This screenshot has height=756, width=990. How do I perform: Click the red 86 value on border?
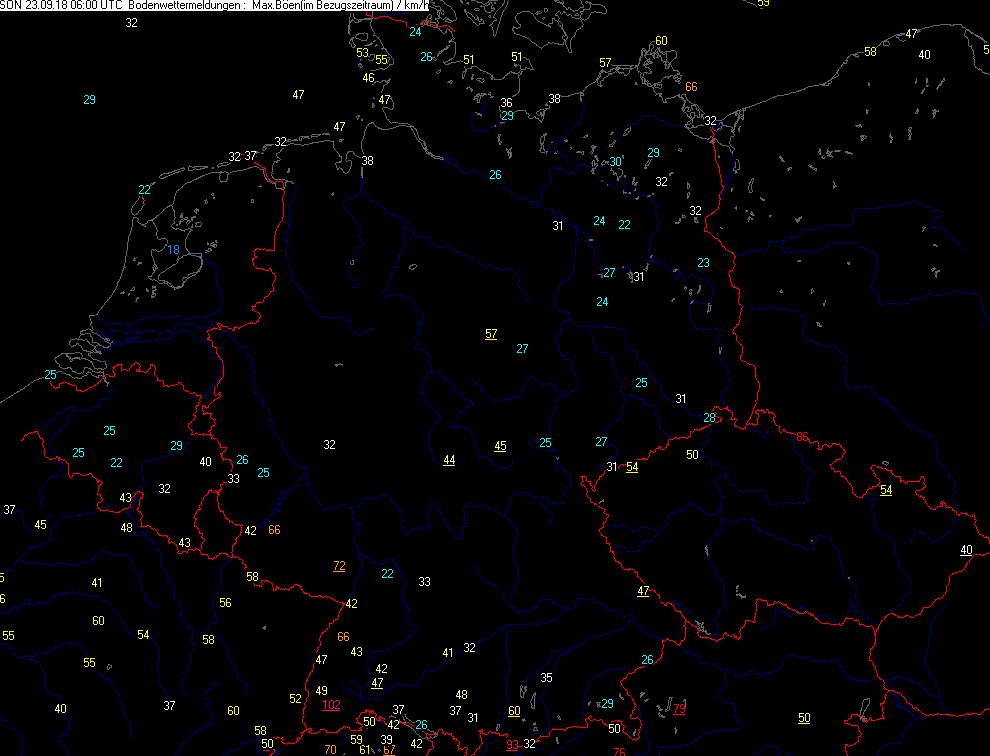pyautogui.click(x=802, y=436)
